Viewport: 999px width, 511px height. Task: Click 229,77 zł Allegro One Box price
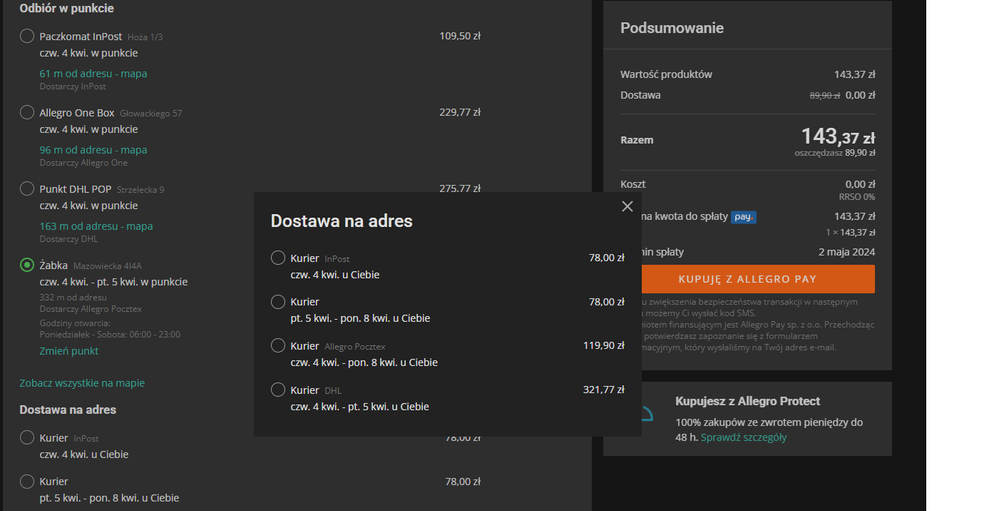(x=460, y=112)
